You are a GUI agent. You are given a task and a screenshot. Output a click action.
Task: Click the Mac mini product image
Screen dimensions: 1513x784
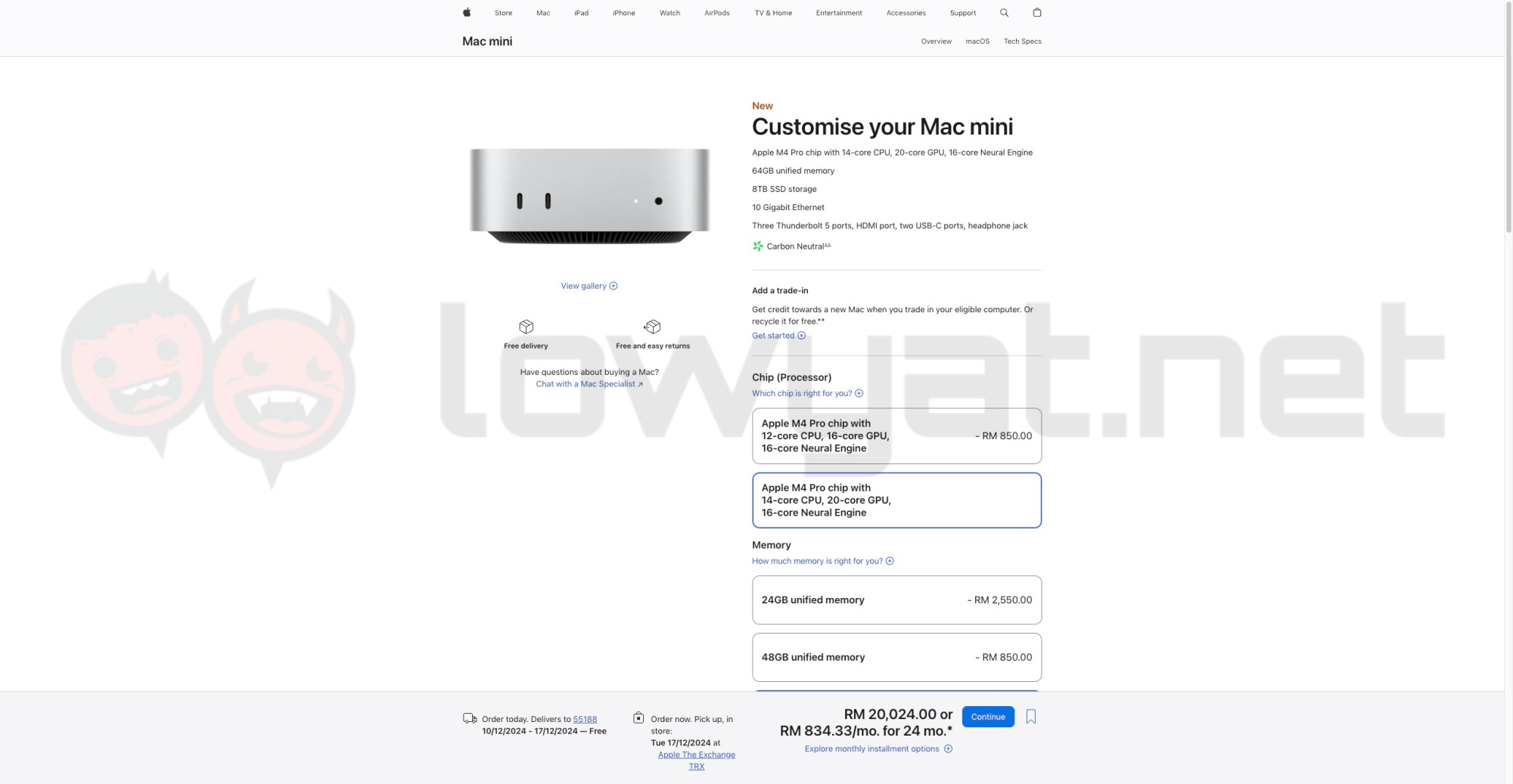pos(589,196)
